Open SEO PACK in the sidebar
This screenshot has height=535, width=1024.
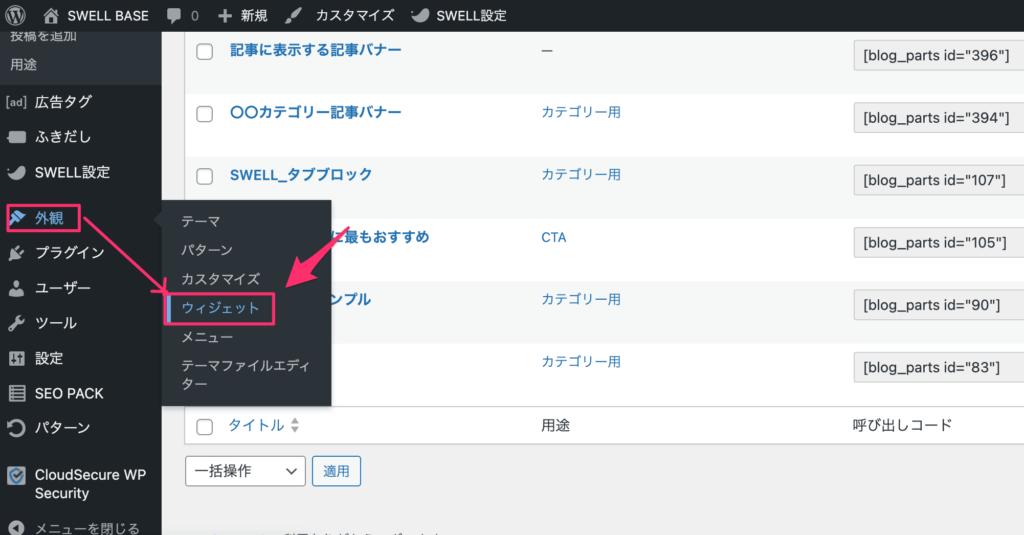pos(68,393)
